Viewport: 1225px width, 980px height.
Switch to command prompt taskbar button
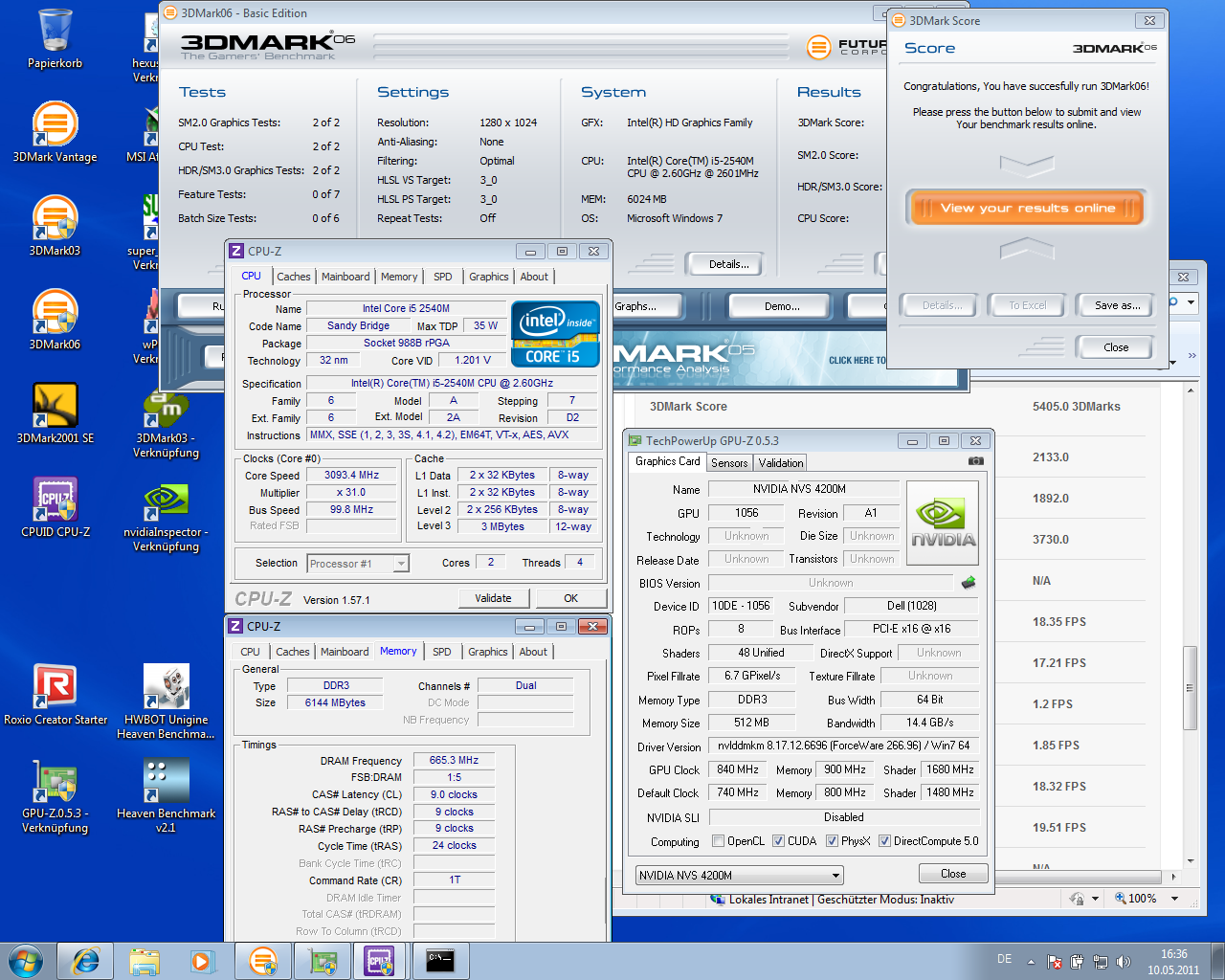coord(440,961)
